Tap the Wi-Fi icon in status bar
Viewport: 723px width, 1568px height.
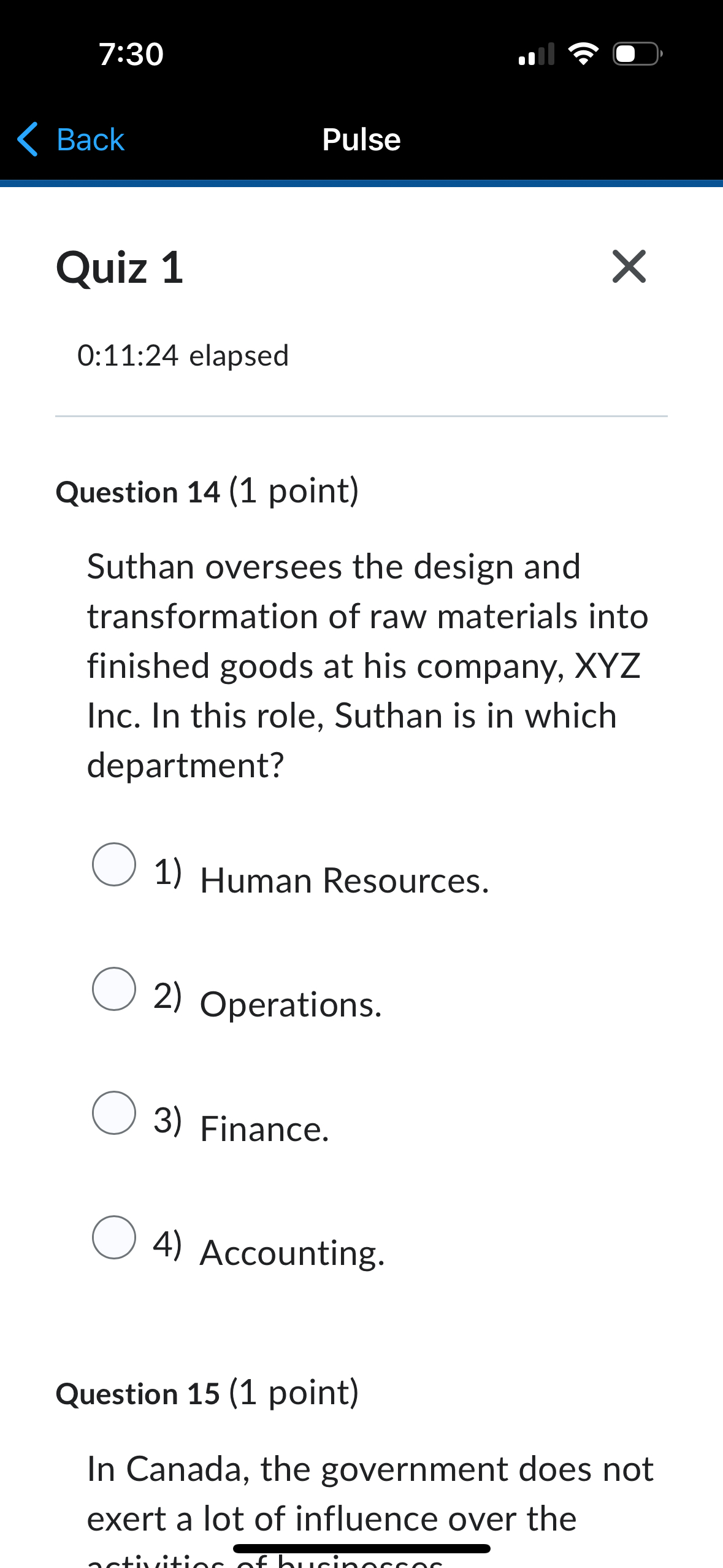tap(583, 54)
